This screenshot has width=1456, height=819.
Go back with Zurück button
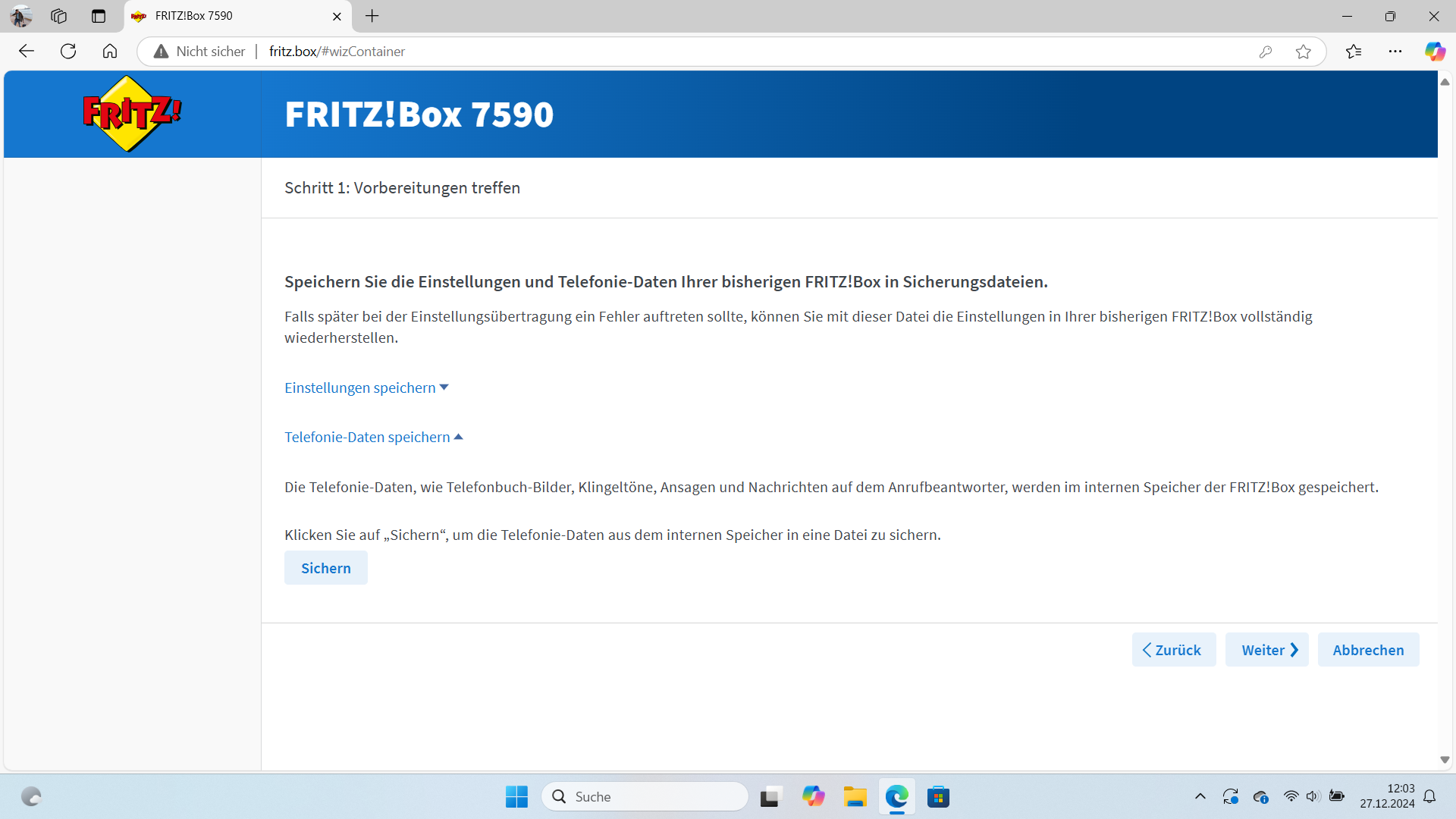tap(1173, 650)
